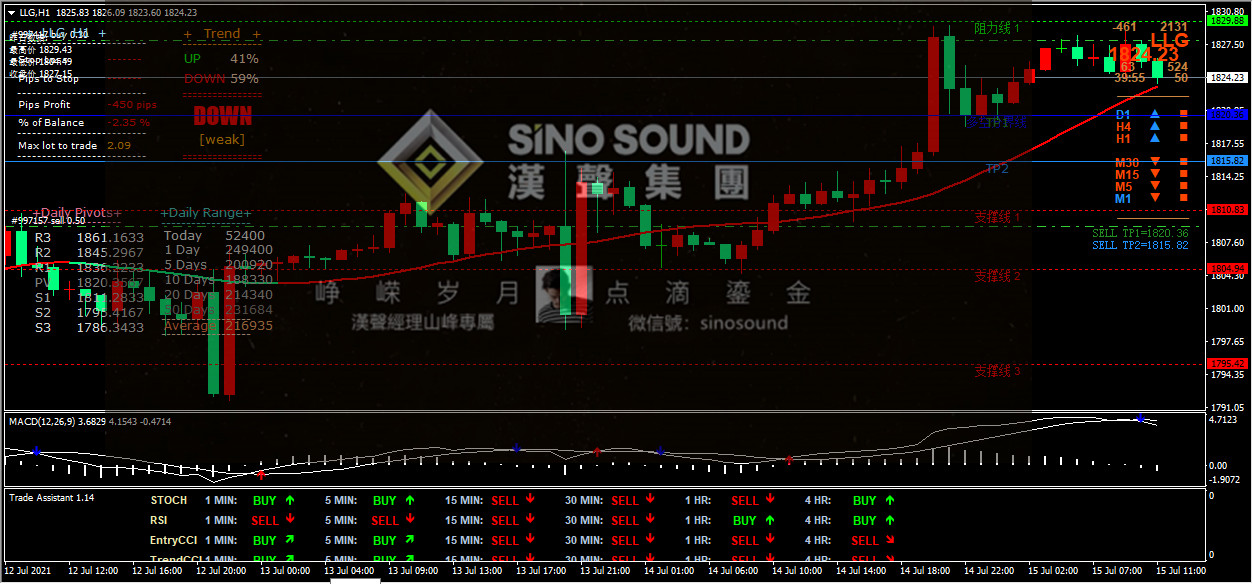The height and width of the screenshot is (584, 1253).
Task: Click the STOCH 4 HR green up arrow
Action: 890,500
